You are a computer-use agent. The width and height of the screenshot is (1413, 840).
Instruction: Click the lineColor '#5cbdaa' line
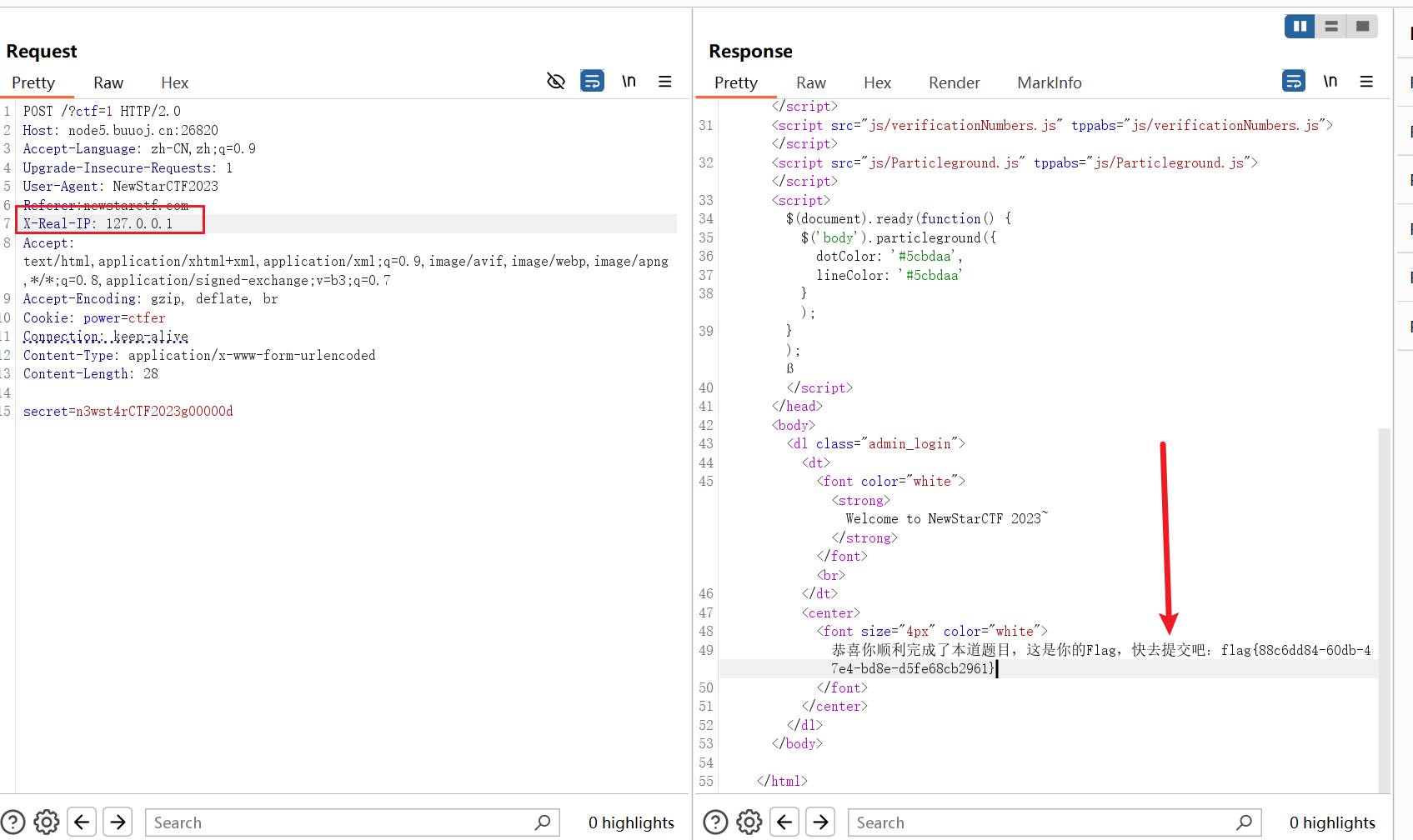click(889, 275)
